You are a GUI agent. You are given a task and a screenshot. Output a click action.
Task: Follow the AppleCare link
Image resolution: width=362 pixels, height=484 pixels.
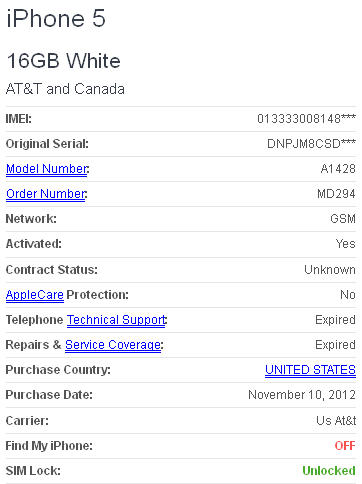click(x=35, y=295)
